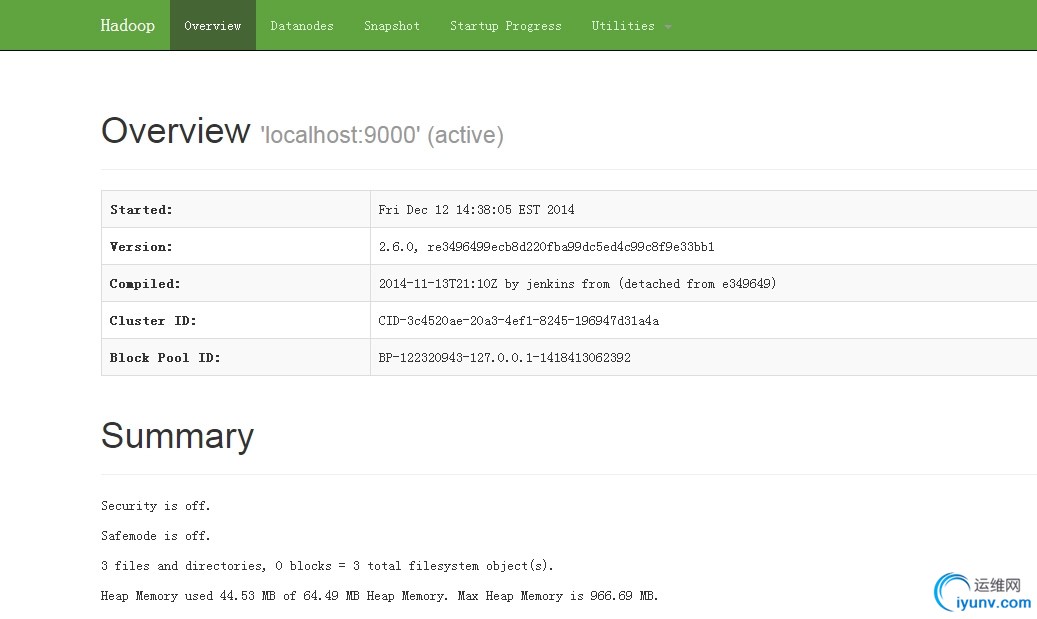This screenshot has width=1037, height=619.
Task: Go to the Snapshot tab
Action: pos(392,25)
